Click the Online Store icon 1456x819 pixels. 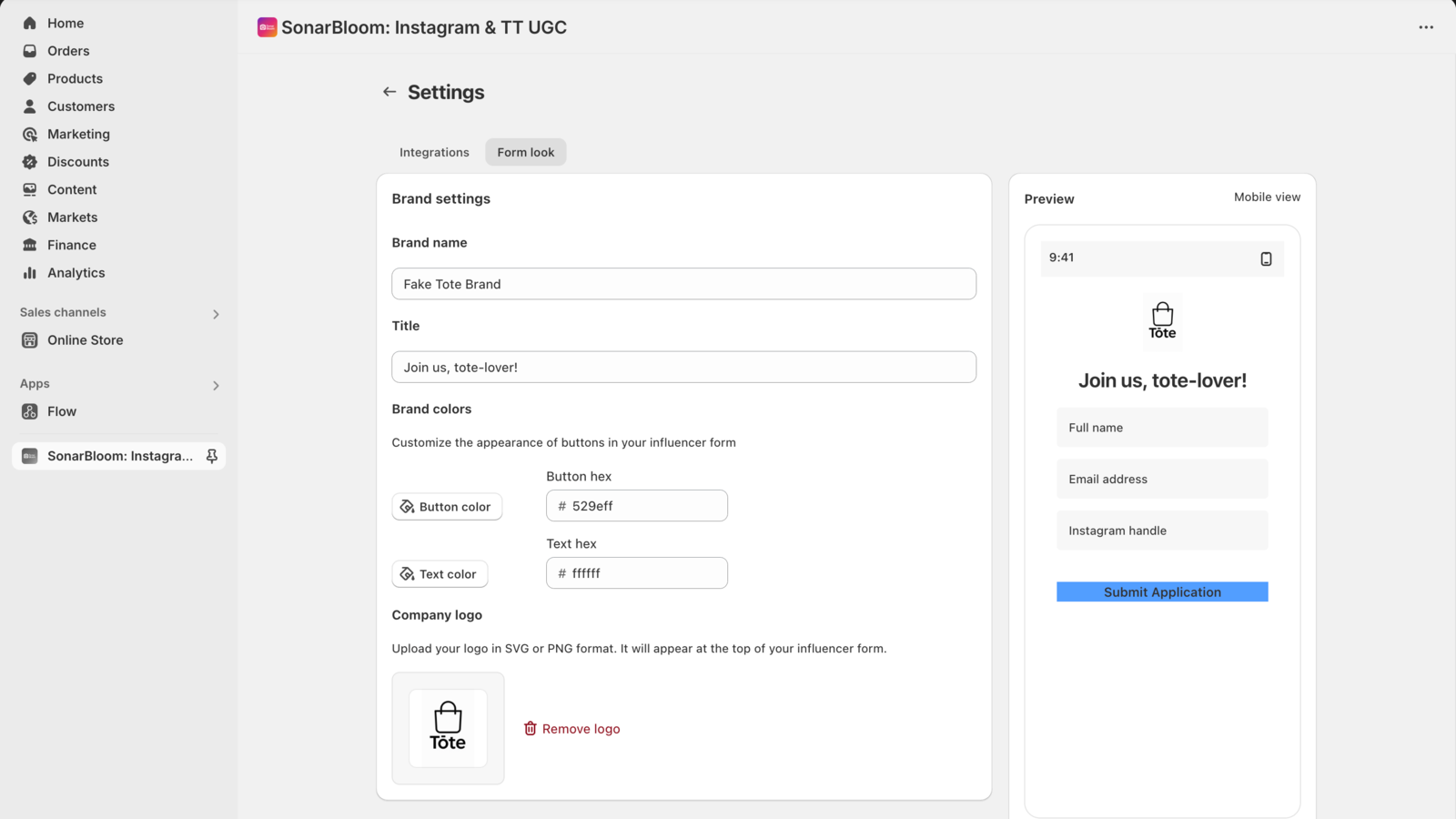tap(30, 339)
